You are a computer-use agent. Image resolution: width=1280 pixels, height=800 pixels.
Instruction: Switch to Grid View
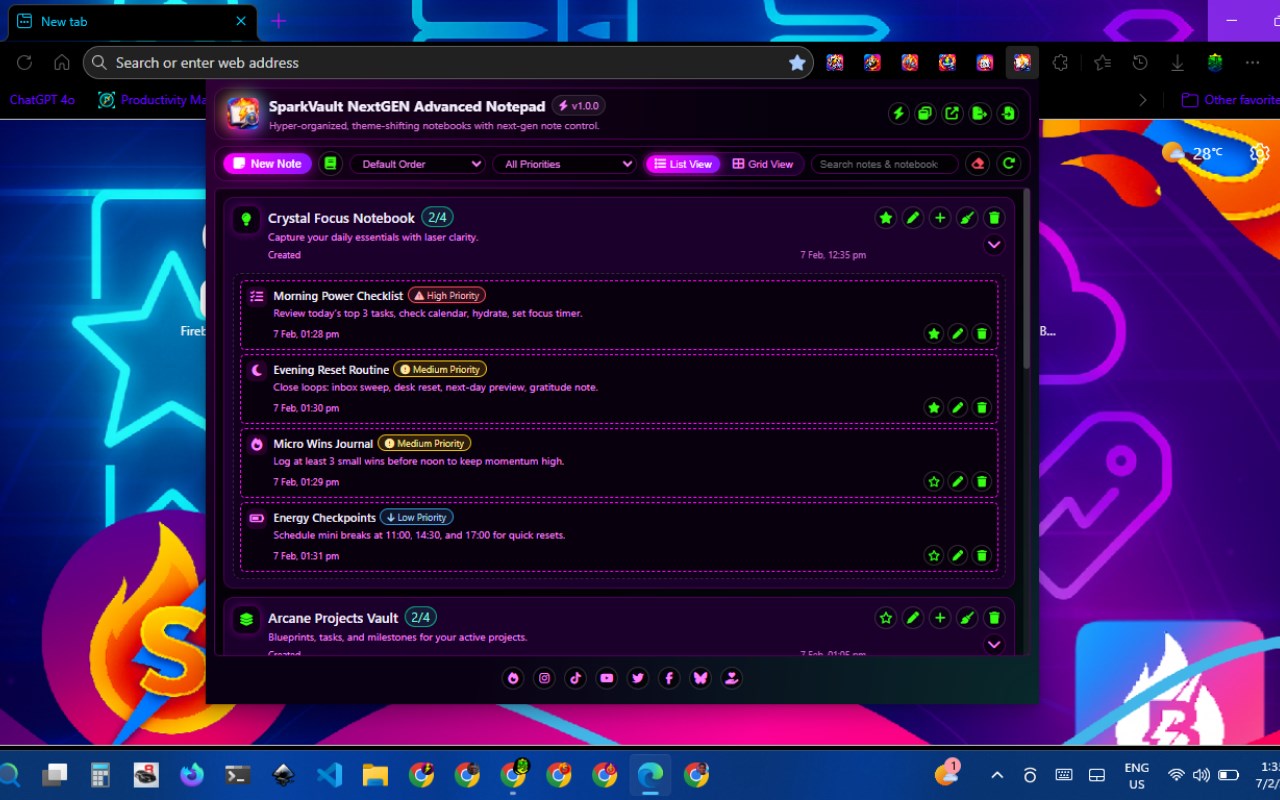tap(763, 164)
